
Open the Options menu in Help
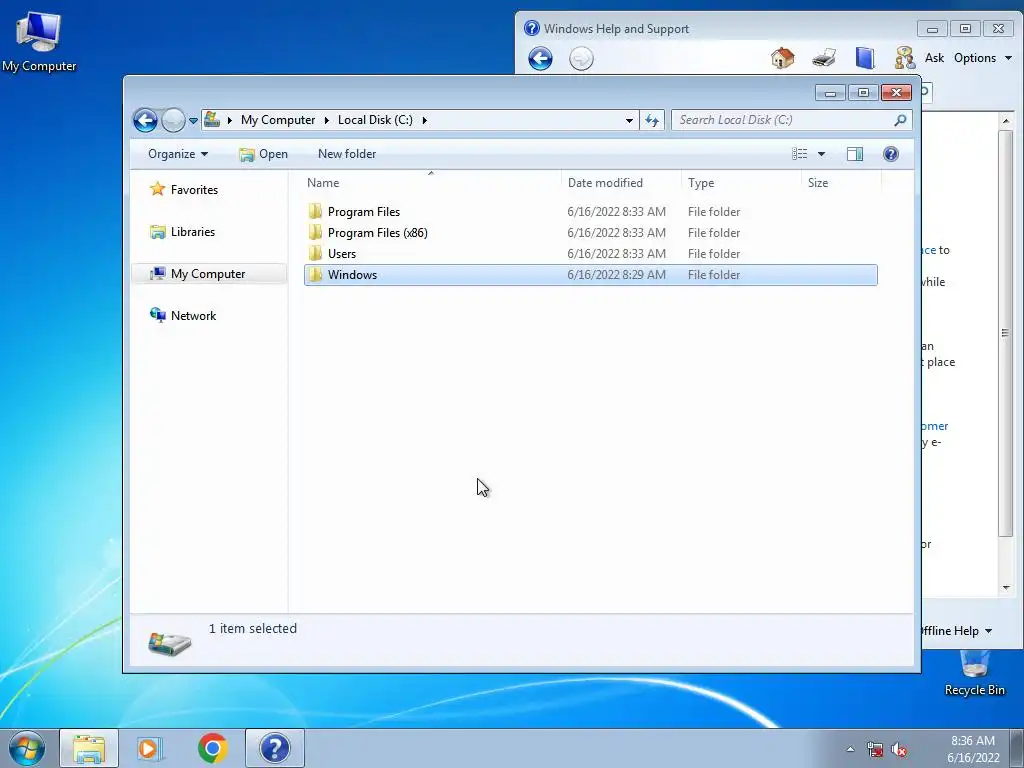(982, 58)
